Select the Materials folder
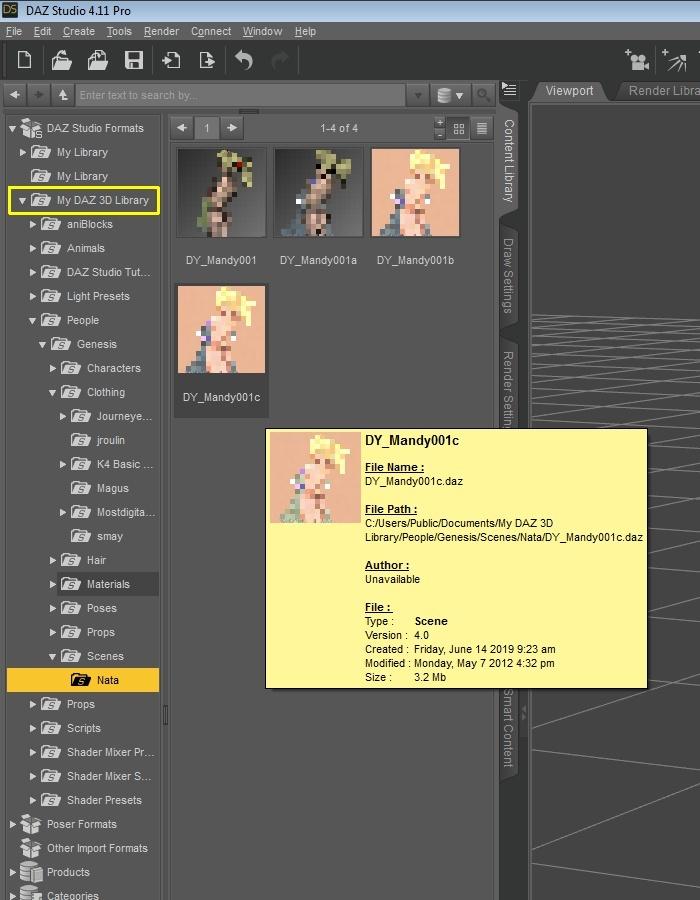 pyautogui.click(x=108, y=584)
